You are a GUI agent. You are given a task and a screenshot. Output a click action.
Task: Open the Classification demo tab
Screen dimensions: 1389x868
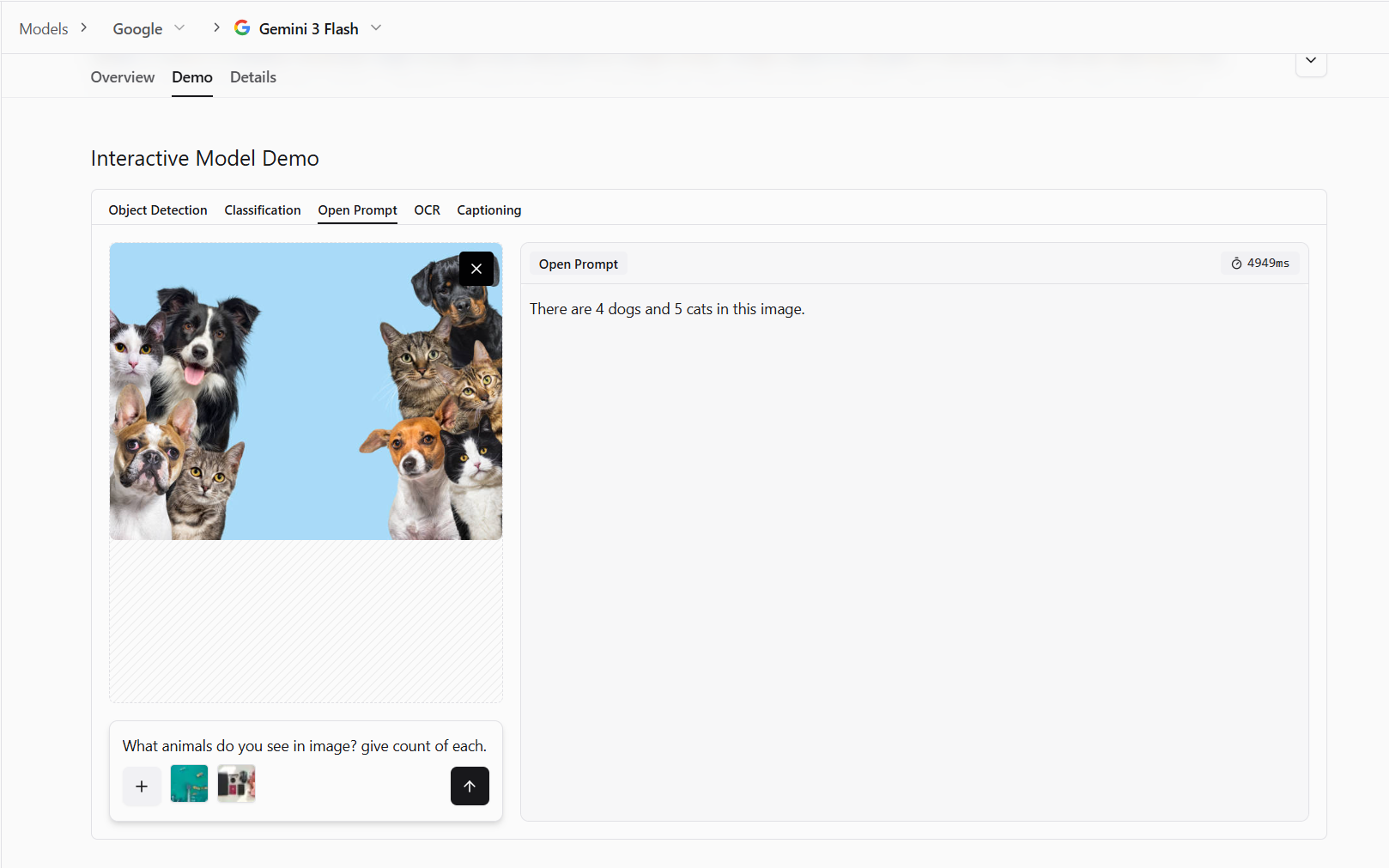(263, 210)
